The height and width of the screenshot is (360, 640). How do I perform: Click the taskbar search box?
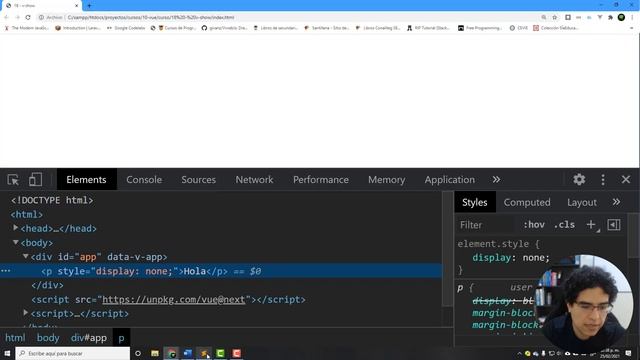pos(73,353)
